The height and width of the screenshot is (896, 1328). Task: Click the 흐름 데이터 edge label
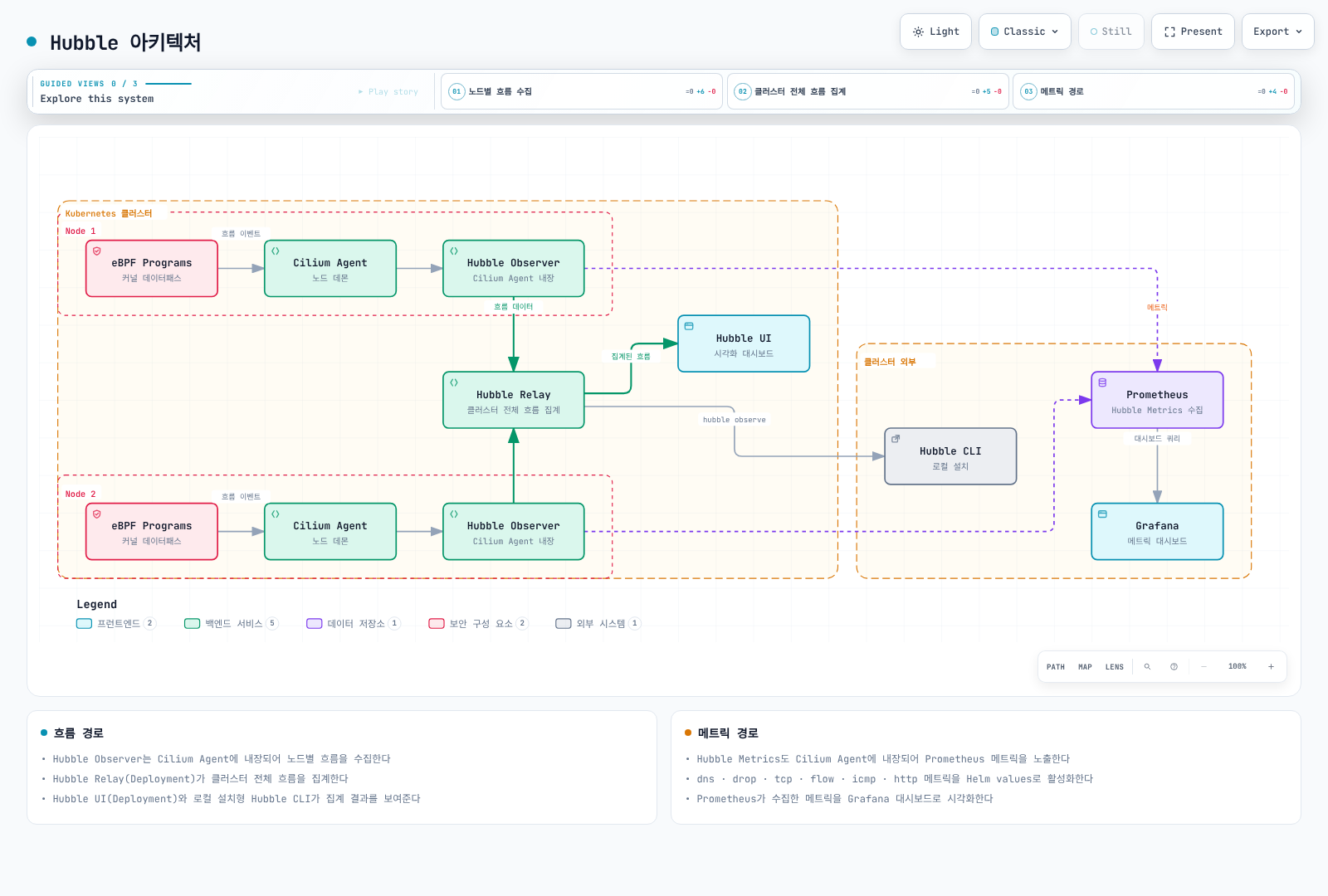(513, 307)
